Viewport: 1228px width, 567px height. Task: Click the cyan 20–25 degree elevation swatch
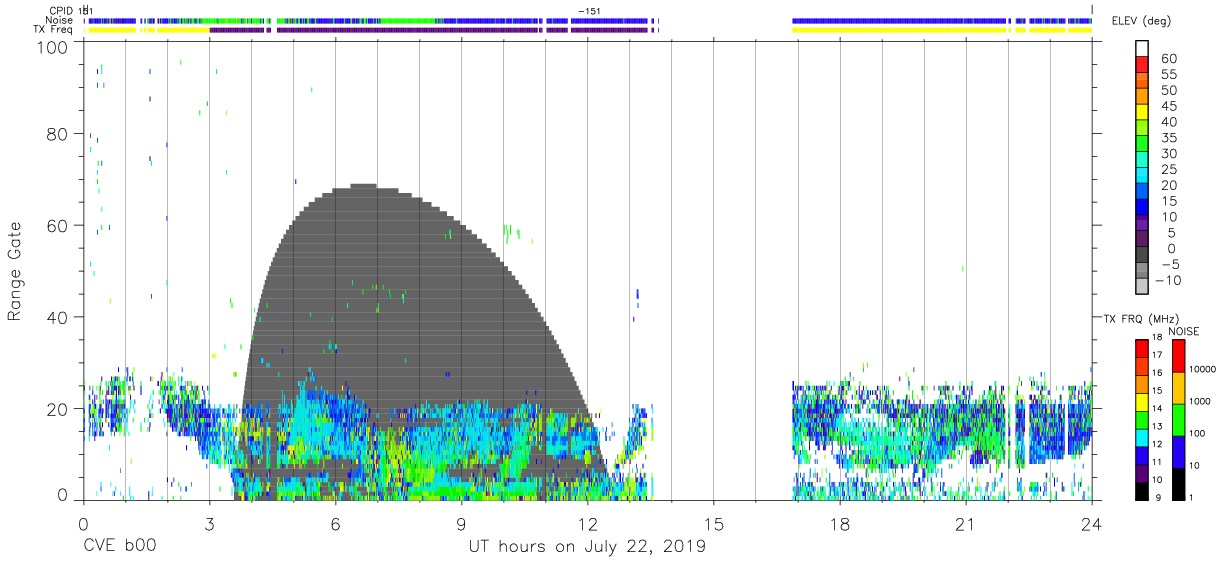pyautogui.click(x=1142, y=177)
